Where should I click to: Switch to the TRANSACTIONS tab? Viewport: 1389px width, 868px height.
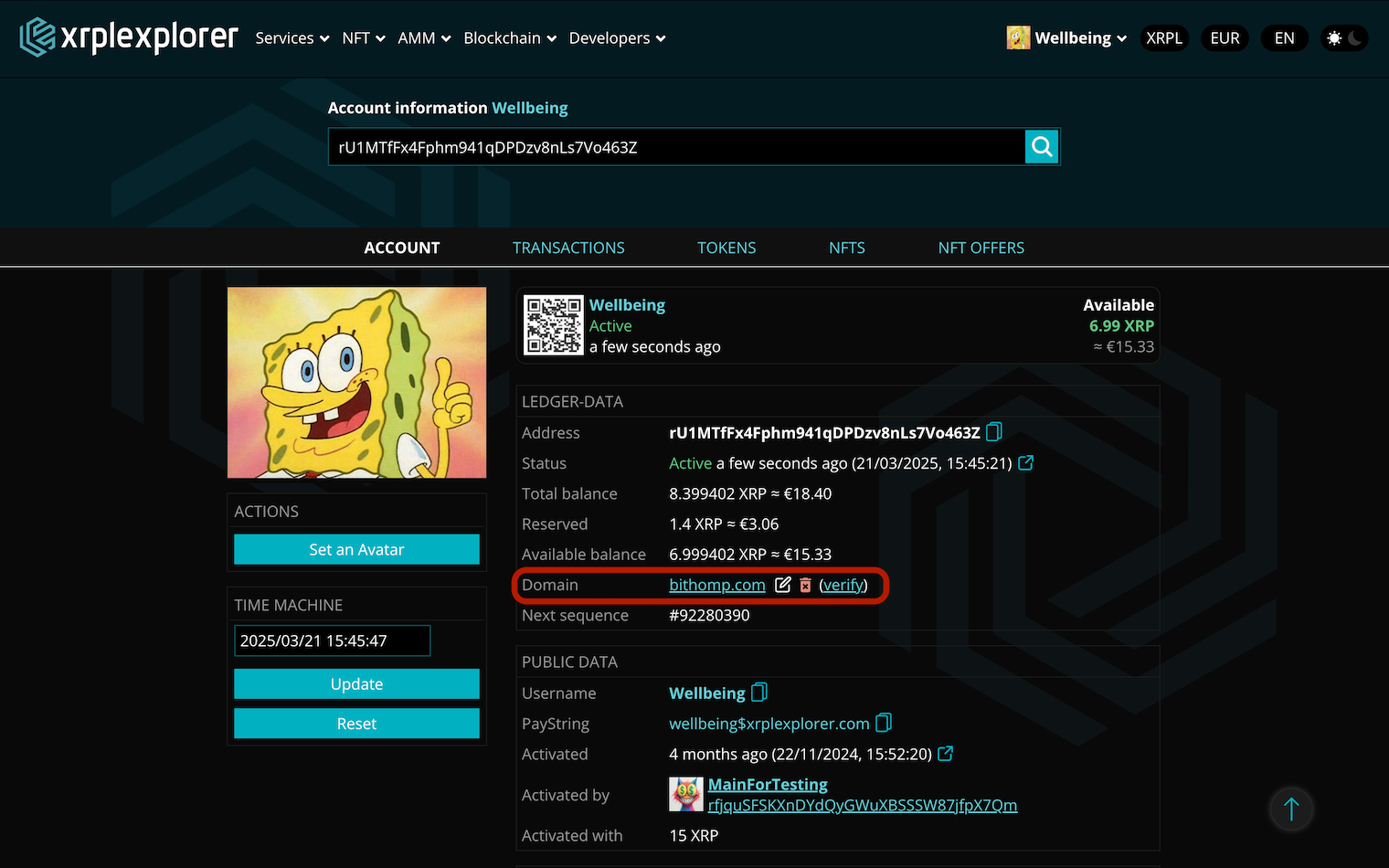[568, 247]
